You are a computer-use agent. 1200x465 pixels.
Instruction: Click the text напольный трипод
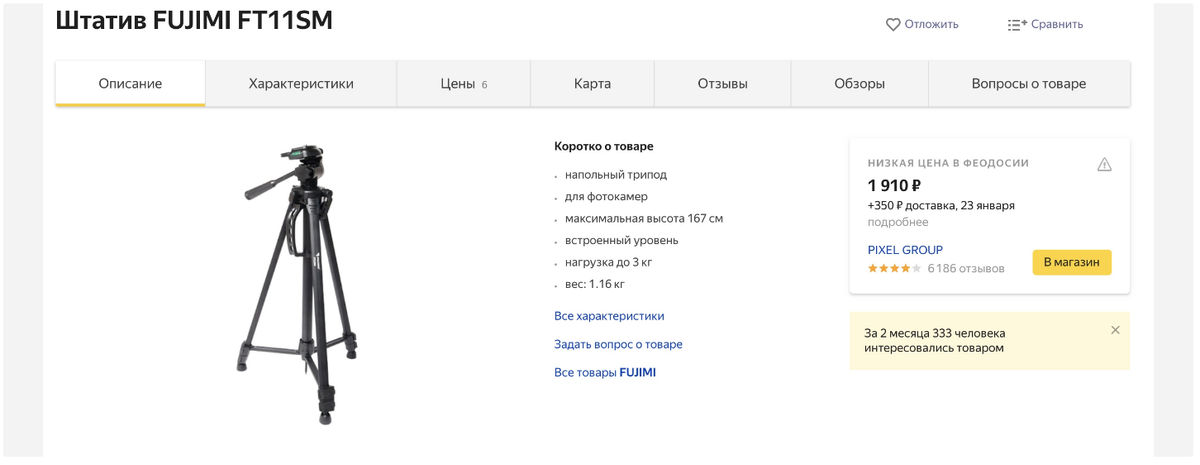[x=616, y=174]
